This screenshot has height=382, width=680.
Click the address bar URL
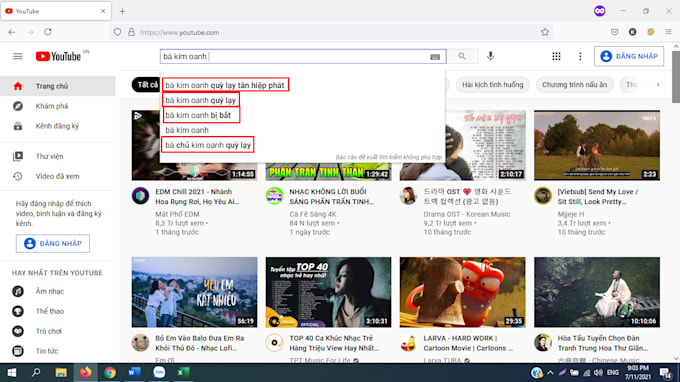tap(180, 33)
